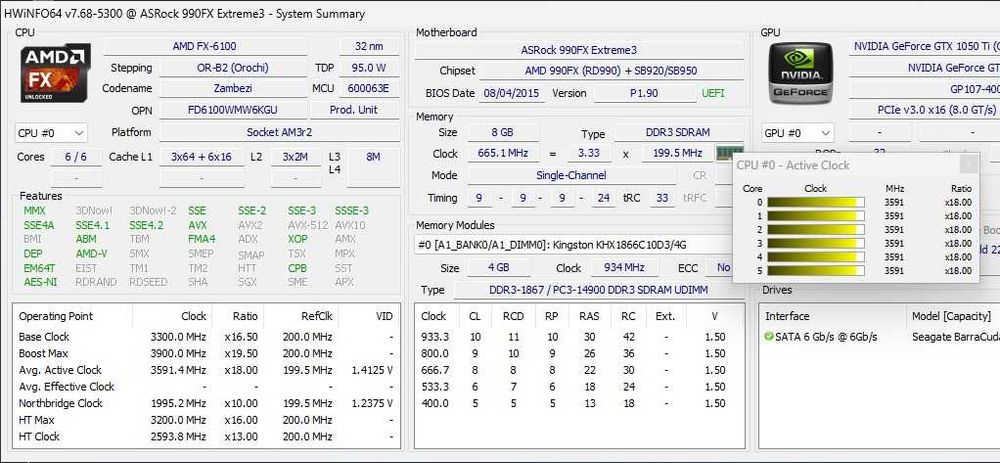Open the CPU #0 selector dropdown
This screenshot has height=463, width=1000.
(x=51, y=133)
